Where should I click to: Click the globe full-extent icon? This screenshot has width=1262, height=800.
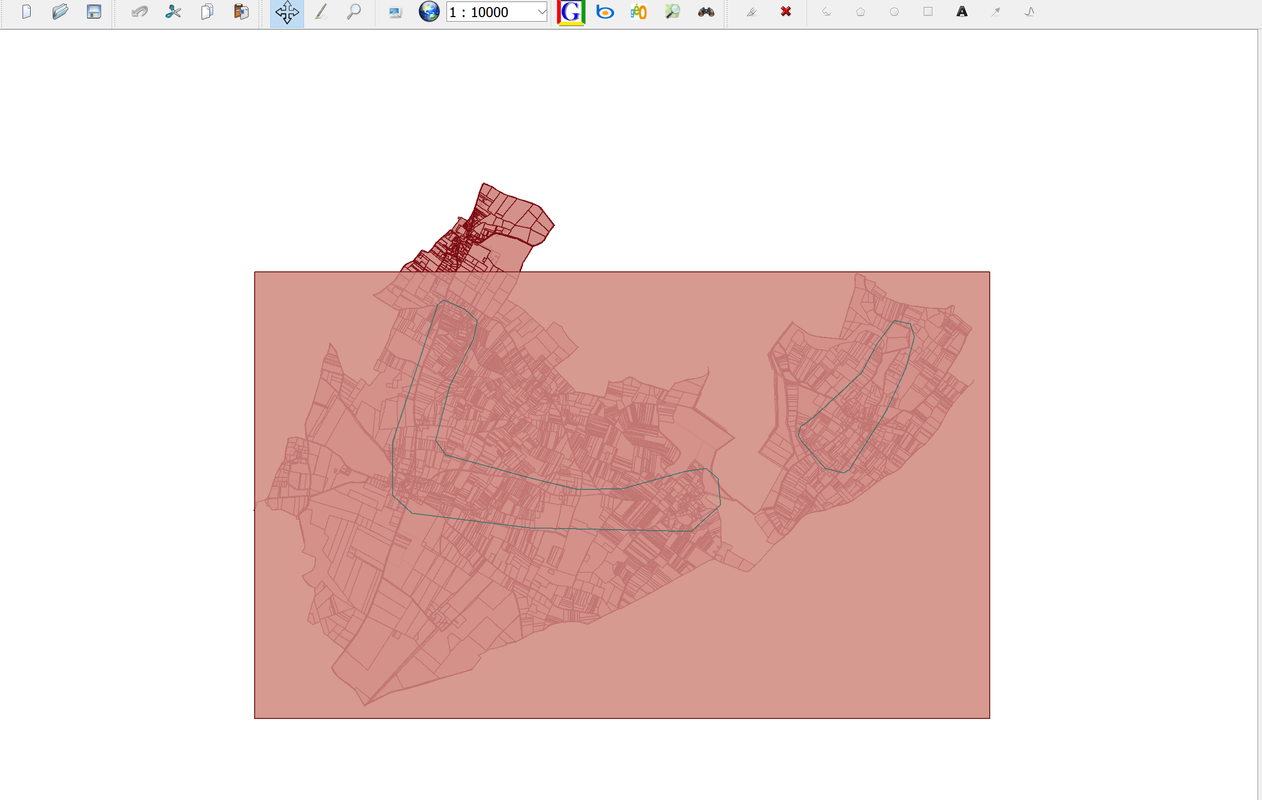429,12
